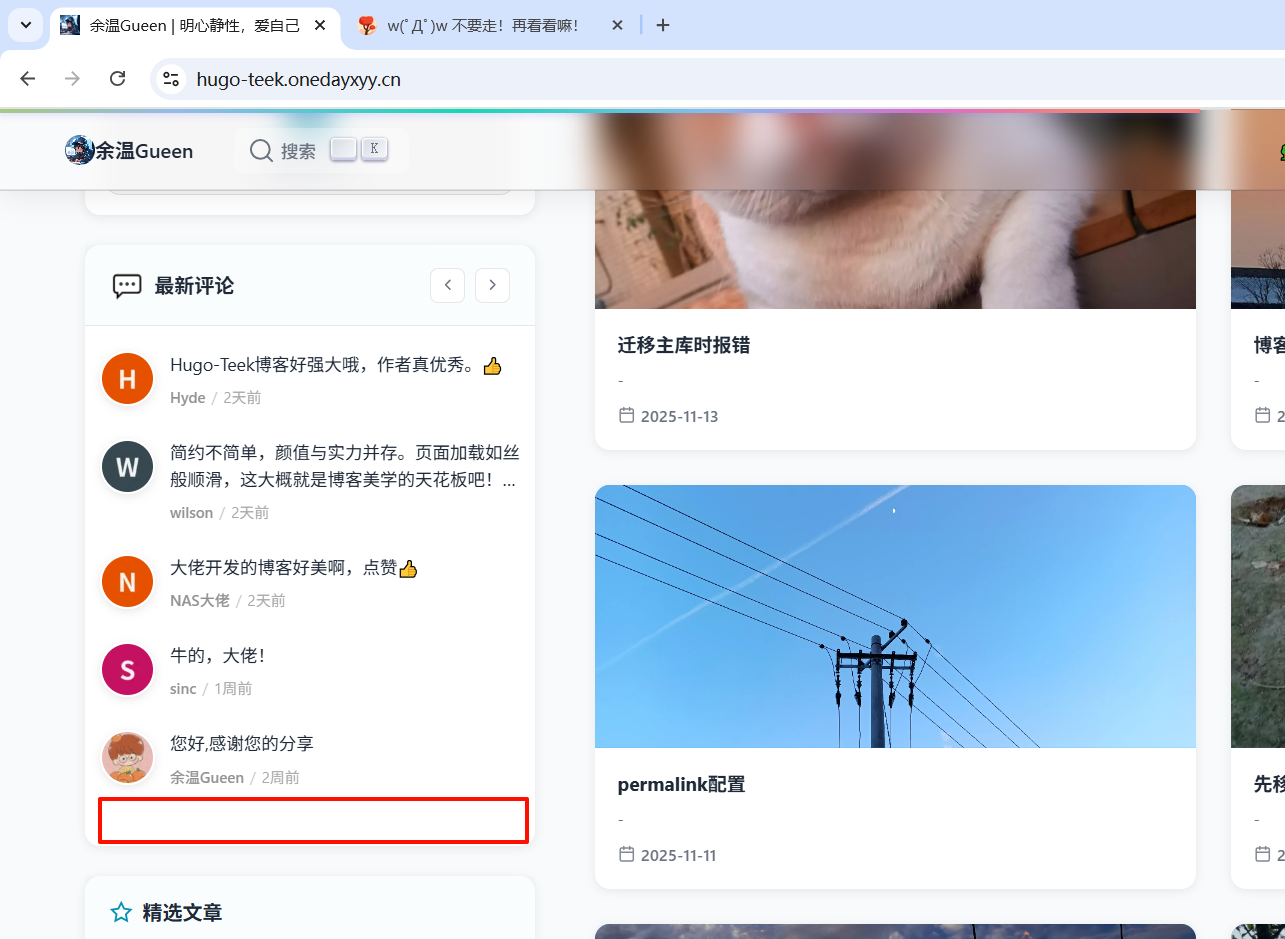Open a new browser tab

point(662,26)
